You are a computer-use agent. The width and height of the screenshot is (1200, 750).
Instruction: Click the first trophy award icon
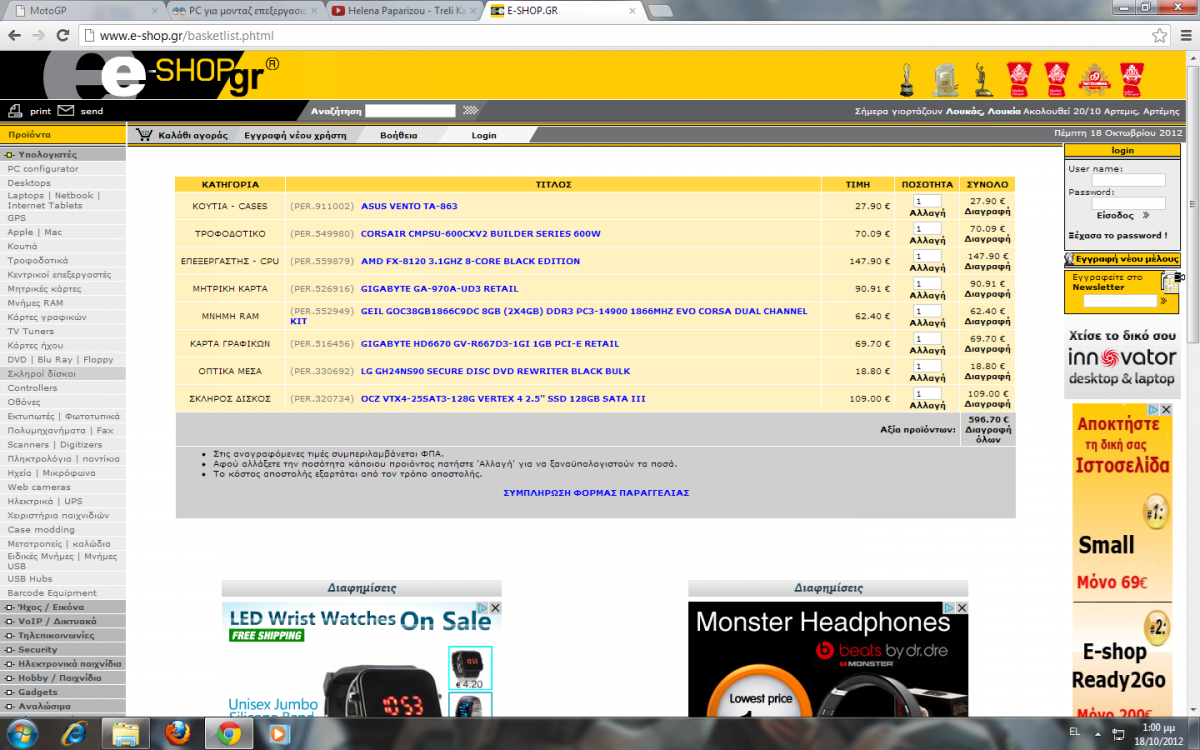(x=907, y=79)
